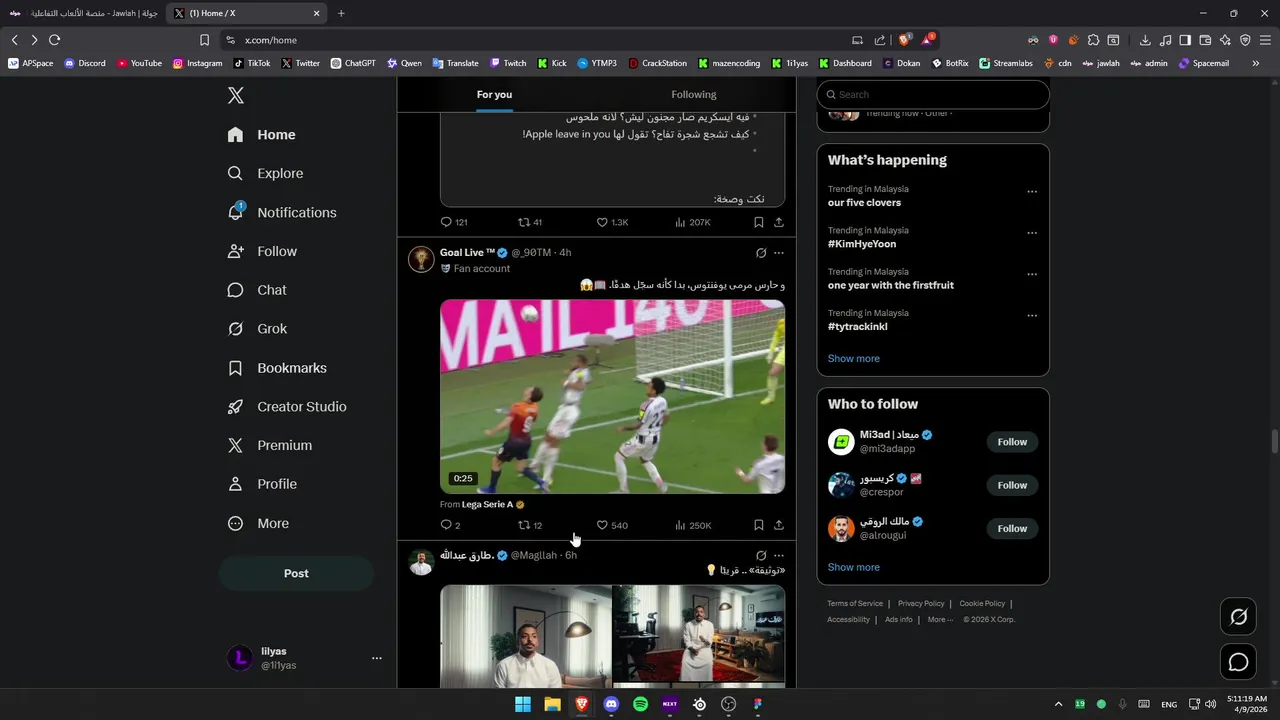
Task: Toggle the browser sidebar panel
Action: pyautogui.click(x=1185, y=40)
